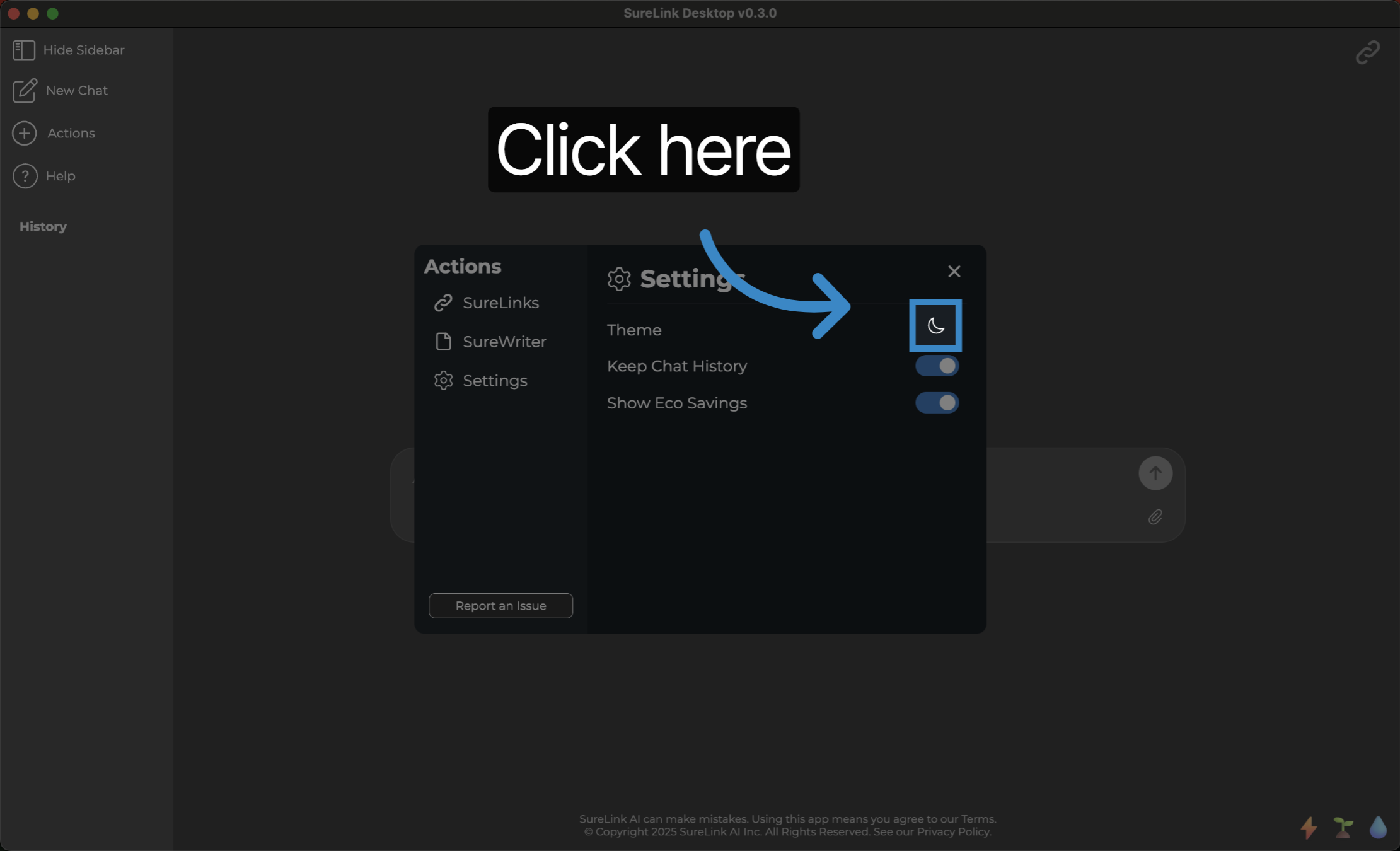Select SureWriter in Actions list

(490, 342)
